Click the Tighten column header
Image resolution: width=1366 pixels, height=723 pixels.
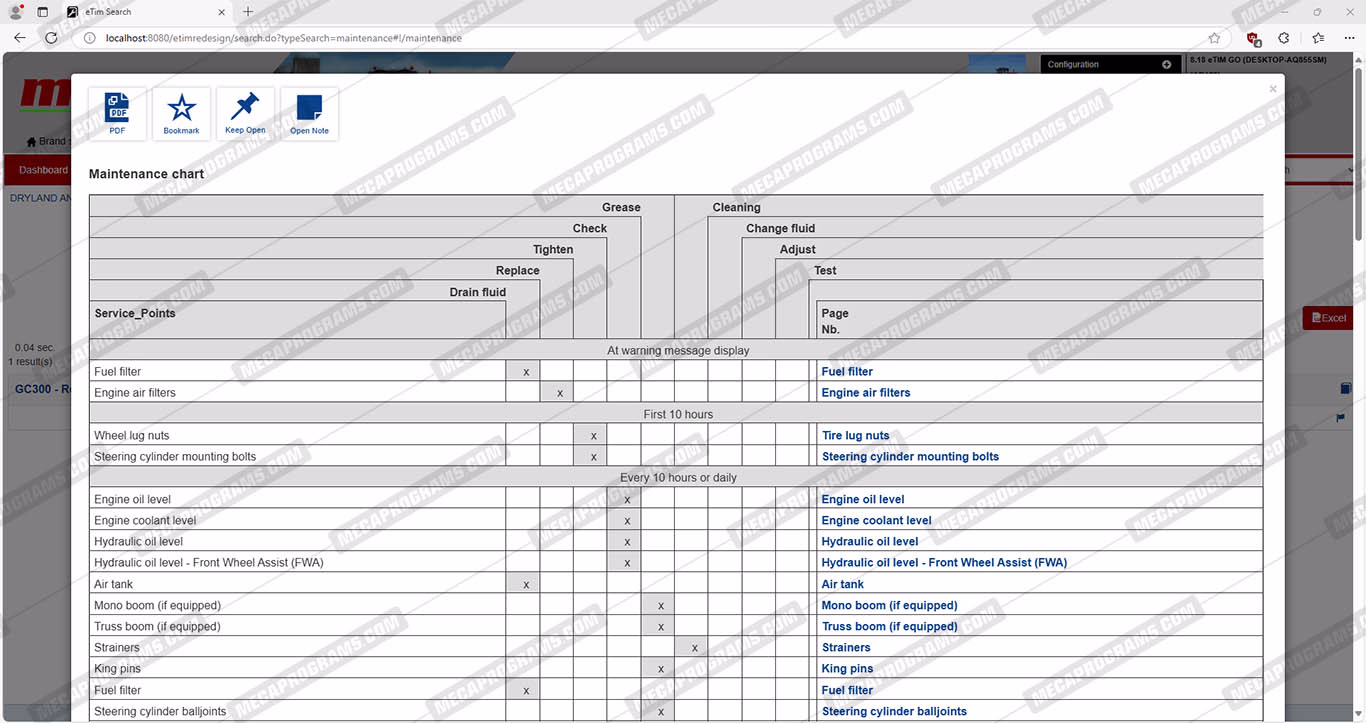(553, 250)
